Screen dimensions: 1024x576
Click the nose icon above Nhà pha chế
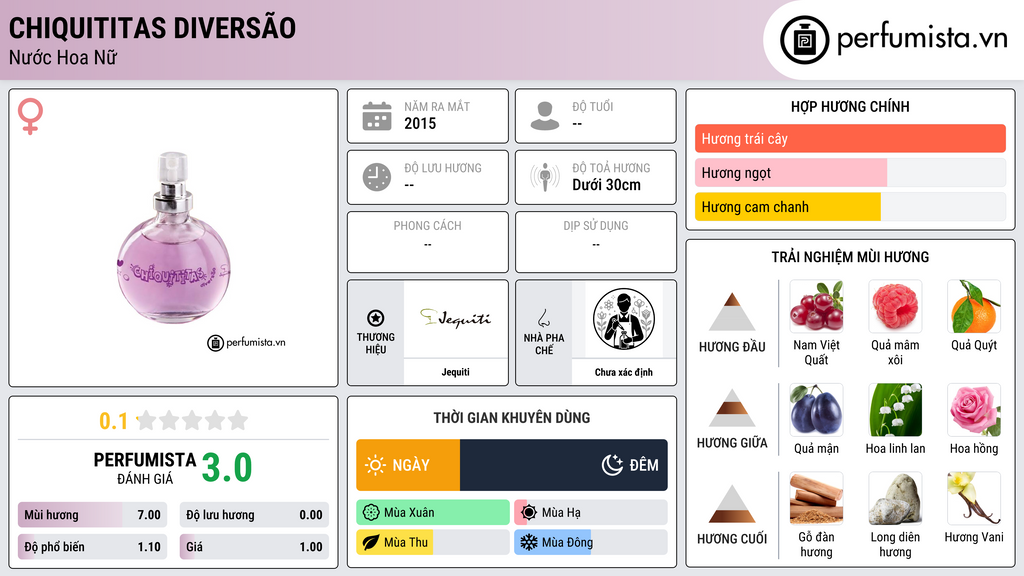tap(543, 318)
